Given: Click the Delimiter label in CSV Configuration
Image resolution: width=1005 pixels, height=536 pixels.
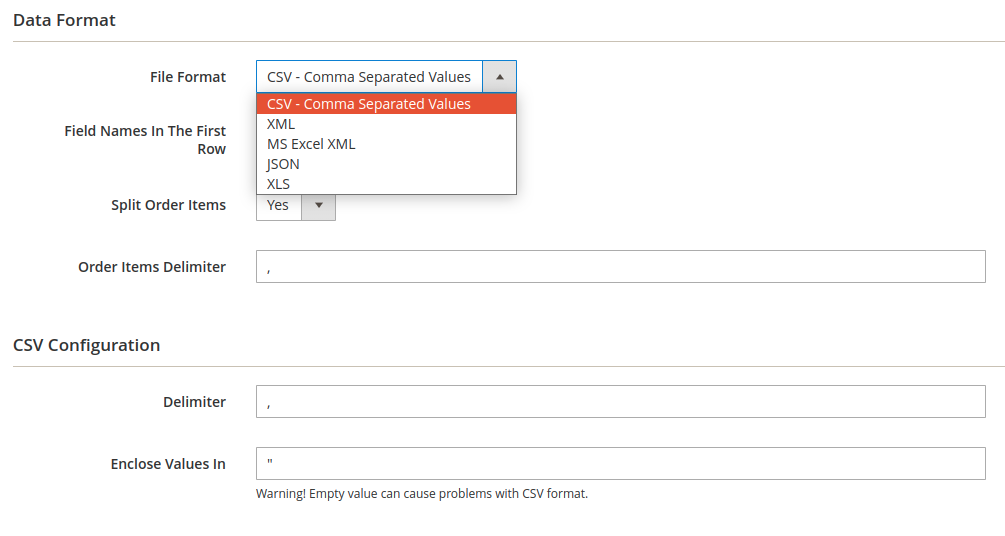Looking at the screenshot, I should pyautogui.click(x=194, y=402).
